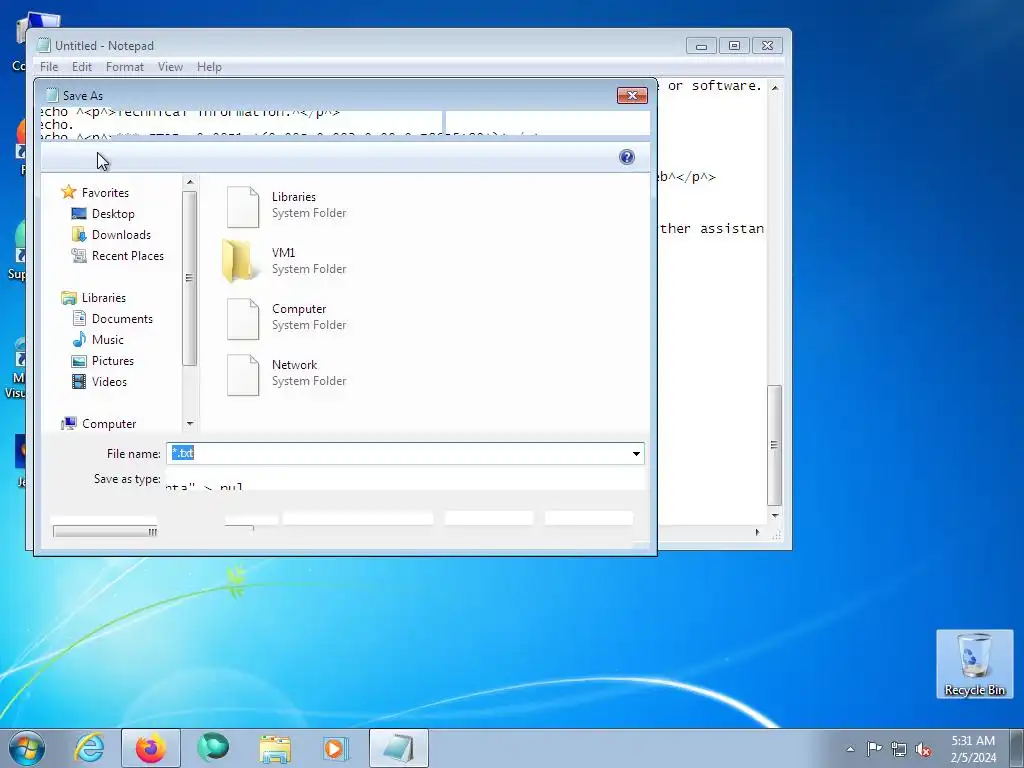Open the Windows Start menu

pos(27,748)
